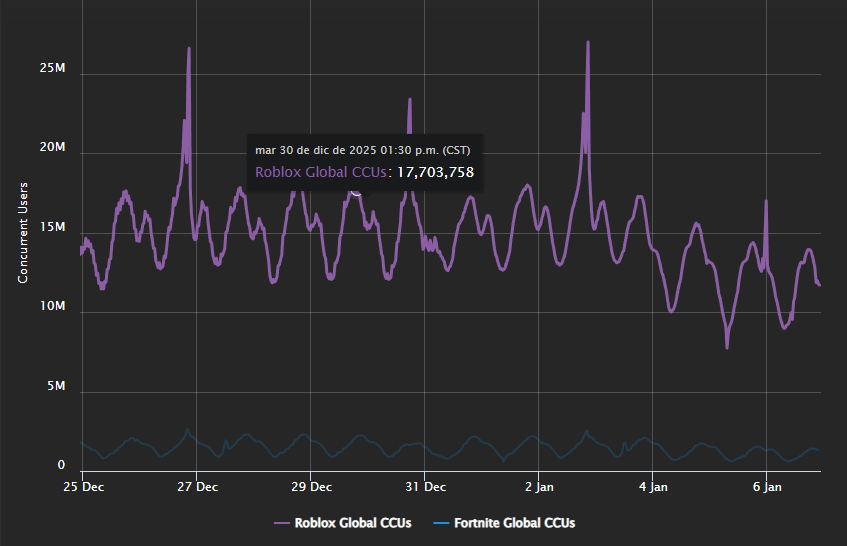Click the purple Roblox legend line swatch

pyautogui.click(x=282, y=523)
